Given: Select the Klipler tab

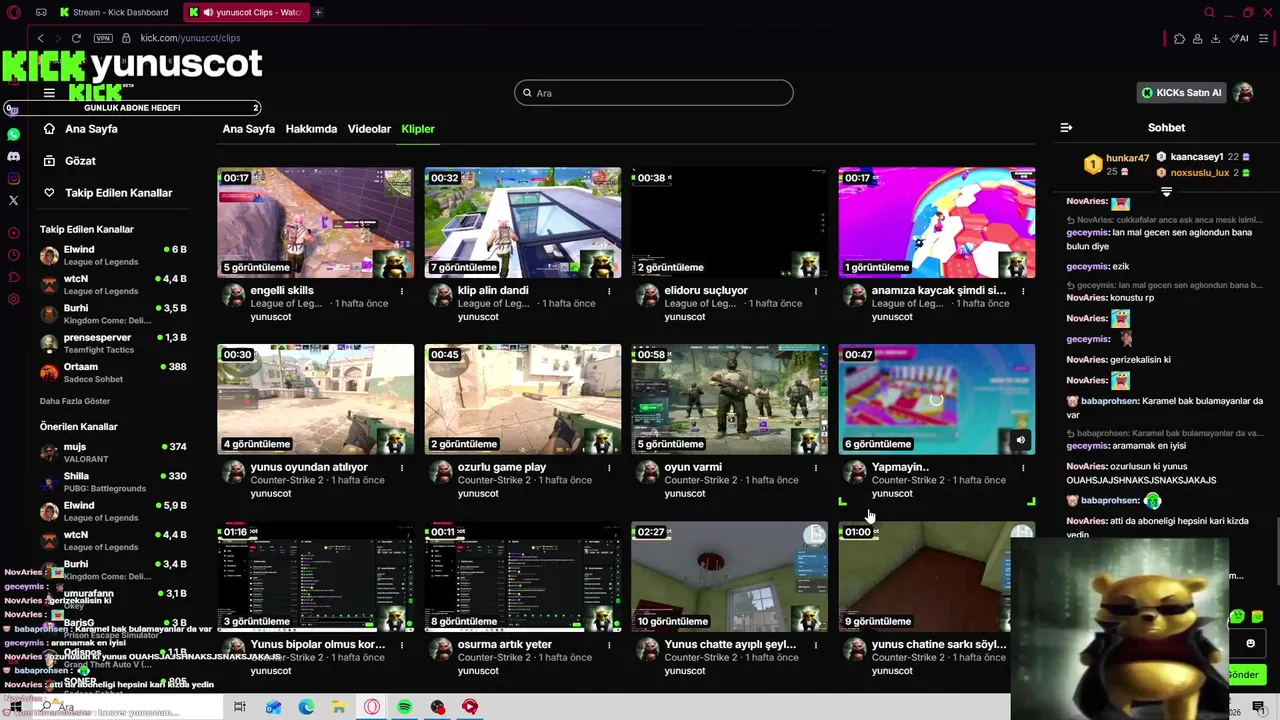Looking at the screenshot, I should (x=418, y=129).
